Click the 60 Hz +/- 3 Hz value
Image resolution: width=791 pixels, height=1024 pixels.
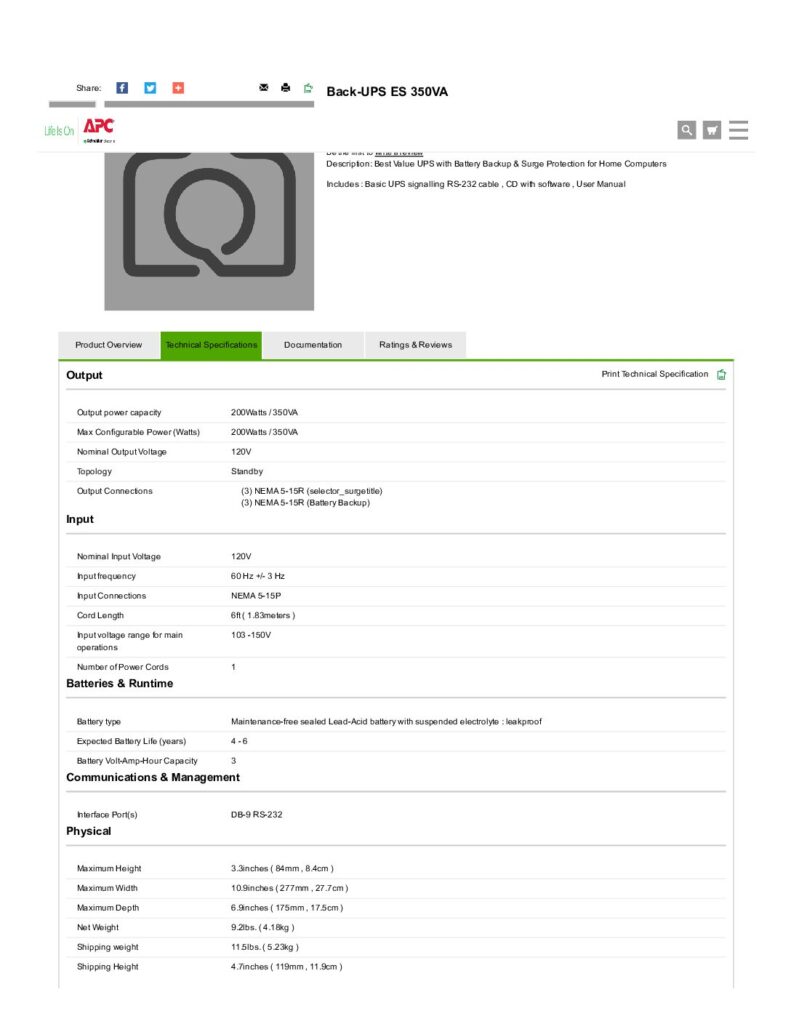coord(258,576)
